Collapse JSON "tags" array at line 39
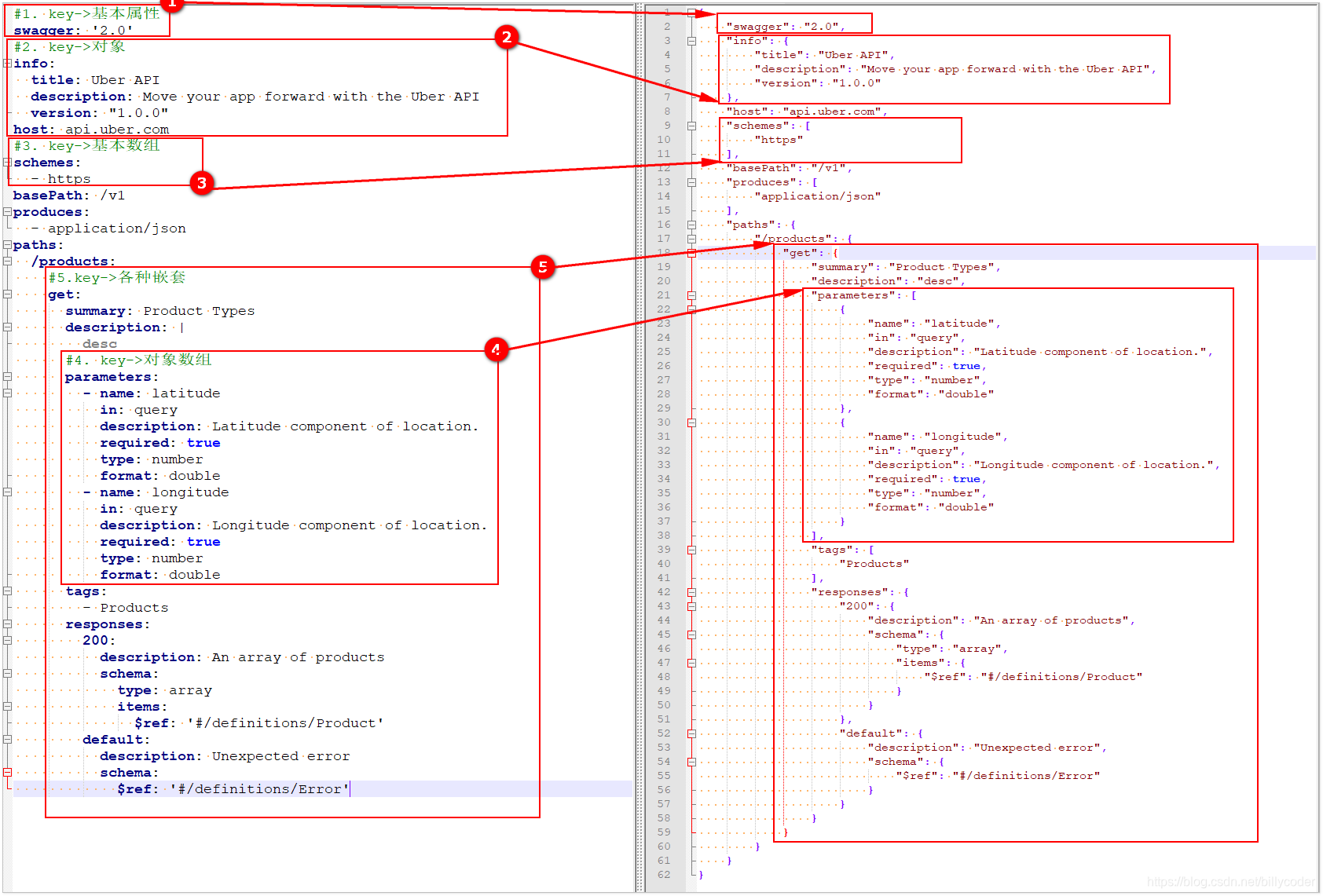Screen dimensions: 1323x896 (691, 550)
